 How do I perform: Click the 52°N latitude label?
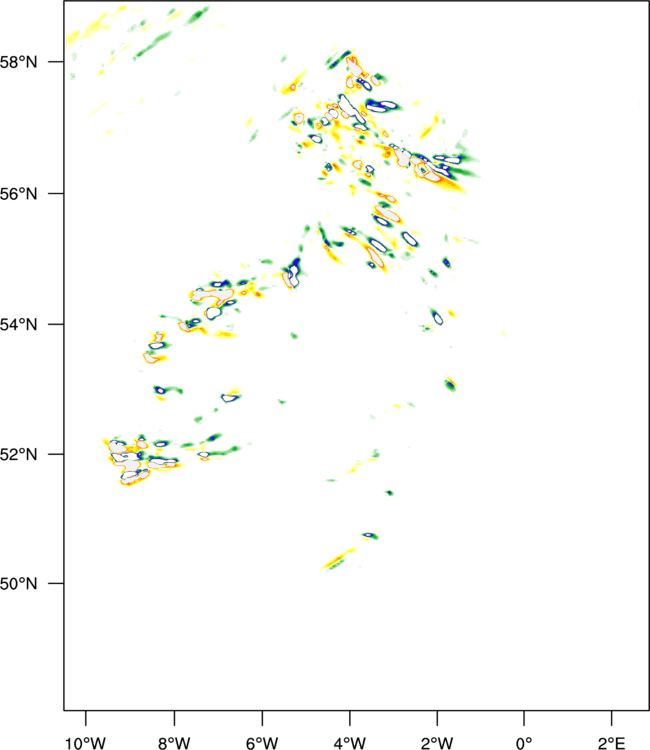18,454
